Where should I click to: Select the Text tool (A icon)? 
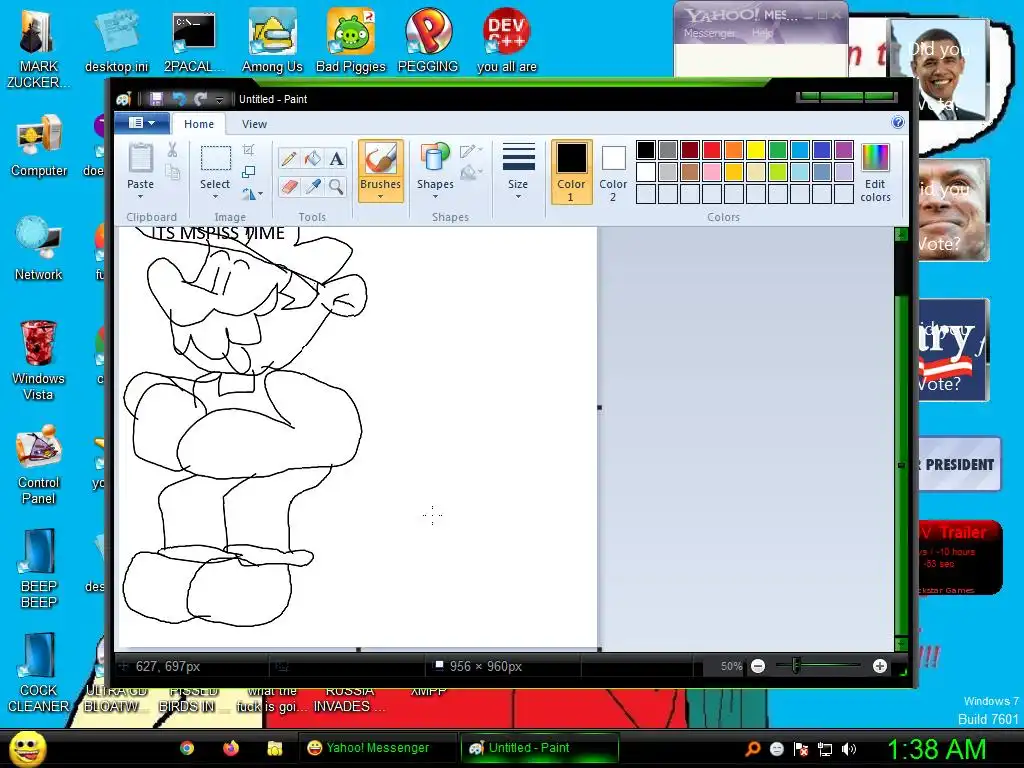pyautogui.click(x=336, y=159)
